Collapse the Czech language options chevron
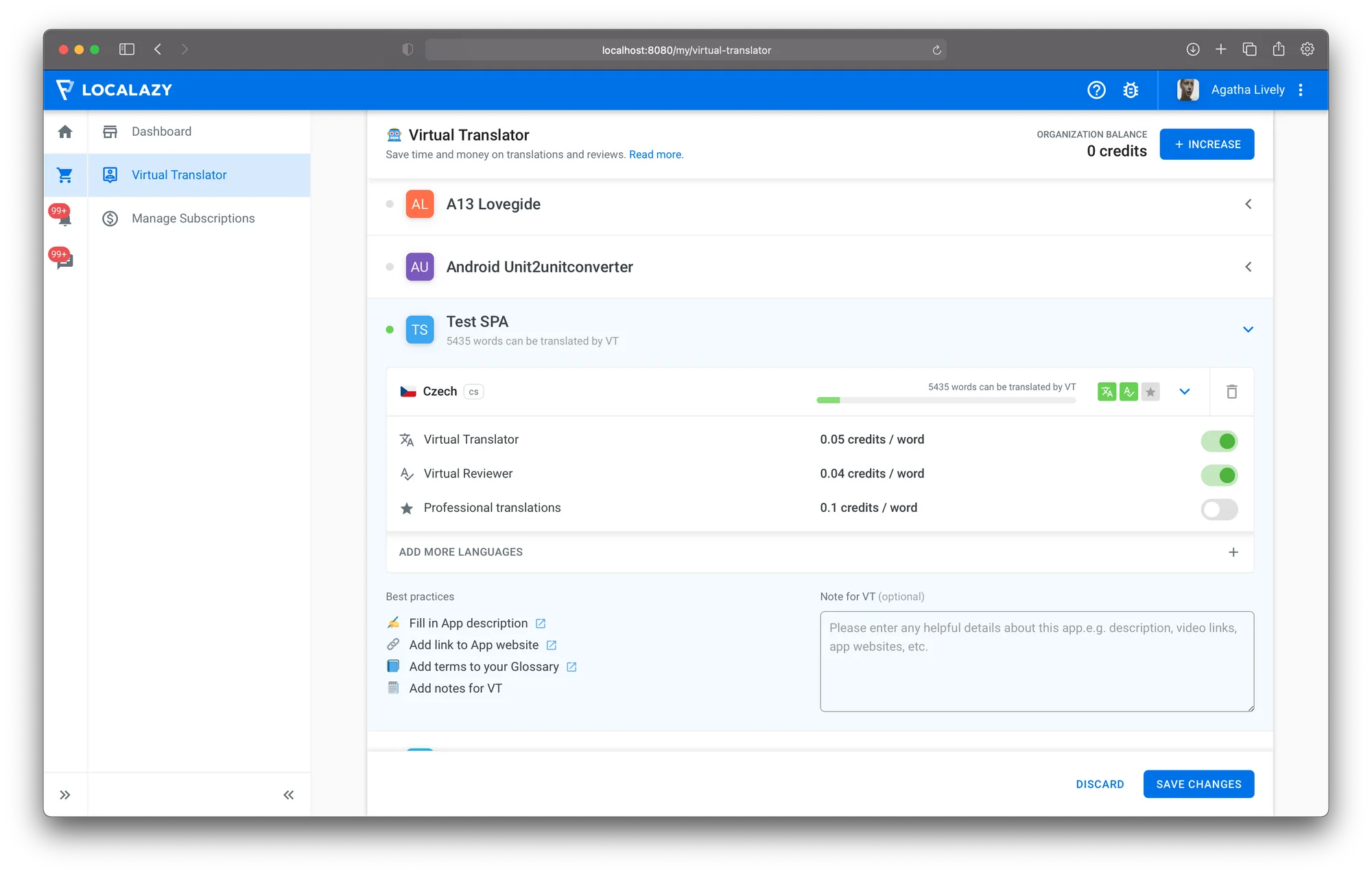1372x874 pixels. click(x=1185, y=392)
